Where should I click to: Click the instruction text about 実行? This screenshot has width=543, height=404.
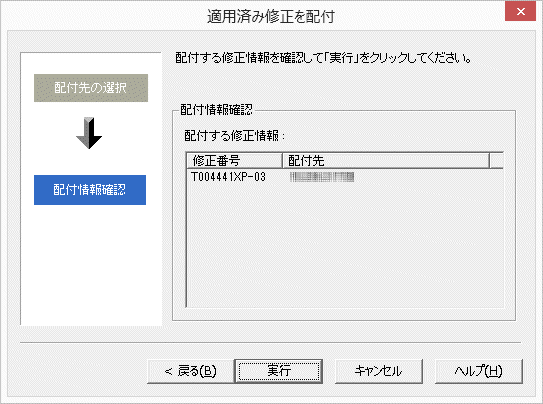pyautogui.click(x=323, y=58)
